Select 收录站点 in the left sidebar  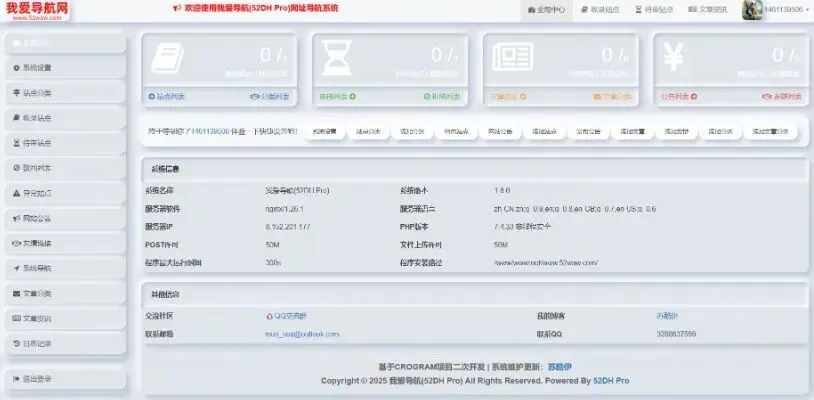pyautogui.click(x=65, y=118)
